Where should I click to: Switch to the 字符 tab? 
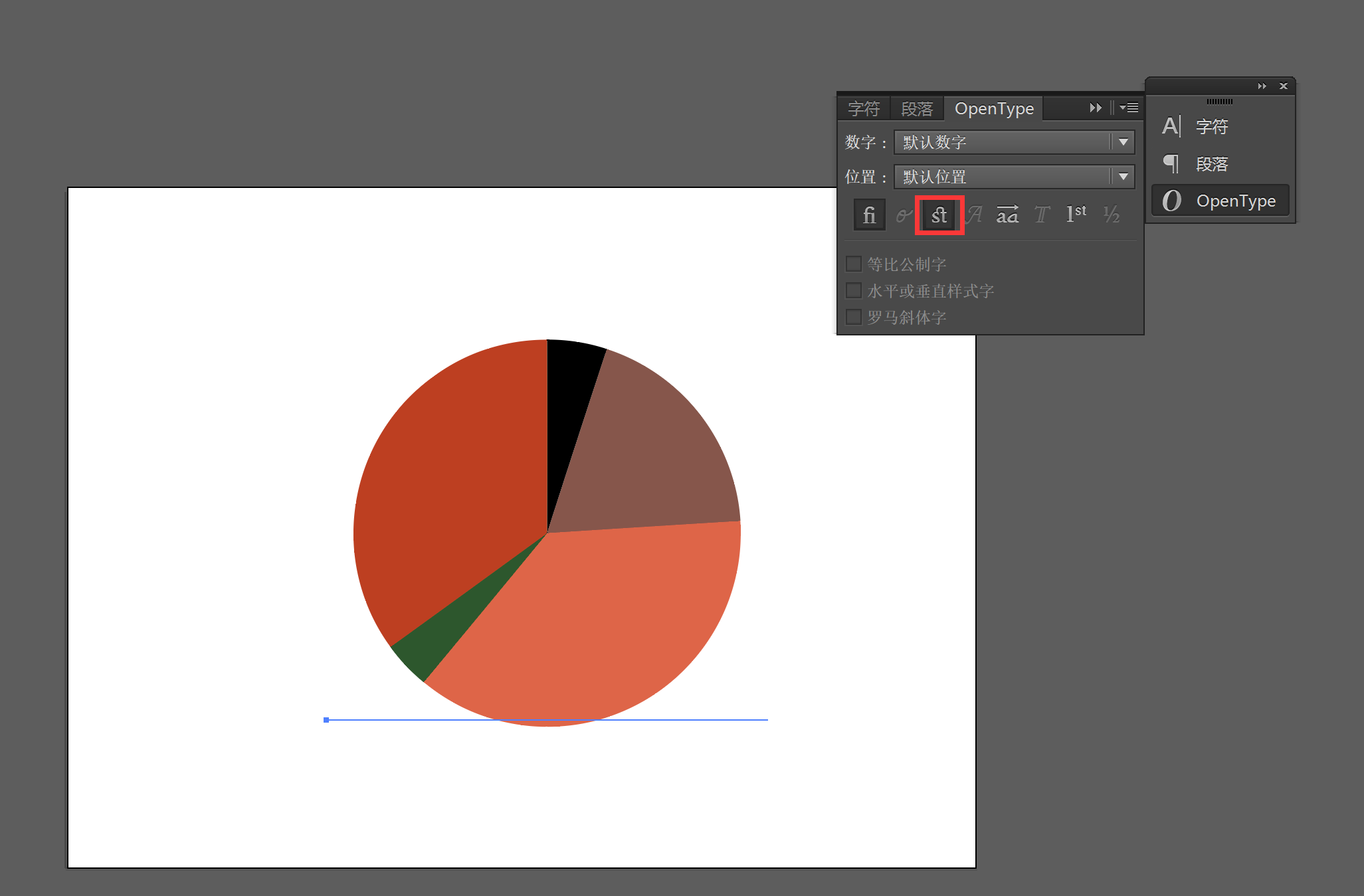(864, 109)
